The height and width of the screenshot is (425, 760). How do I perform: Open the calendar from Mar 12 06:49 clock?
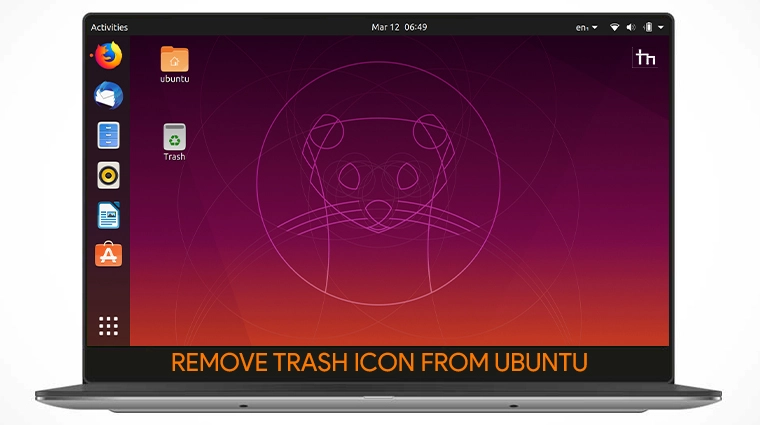tap(399, 27)
